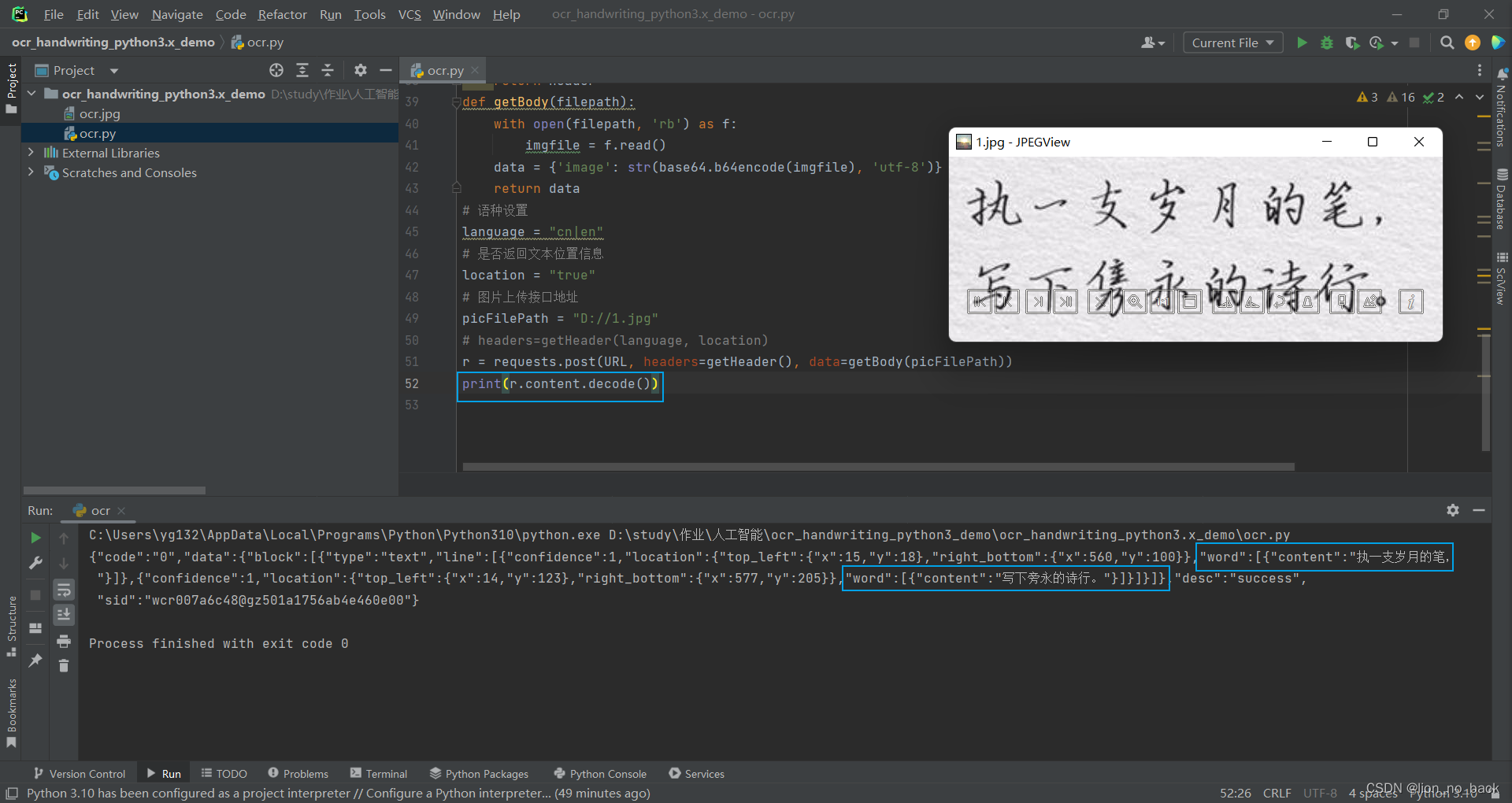Hide the Project tool window
Screen dimensions: 1512x803
tap(386, 70)
